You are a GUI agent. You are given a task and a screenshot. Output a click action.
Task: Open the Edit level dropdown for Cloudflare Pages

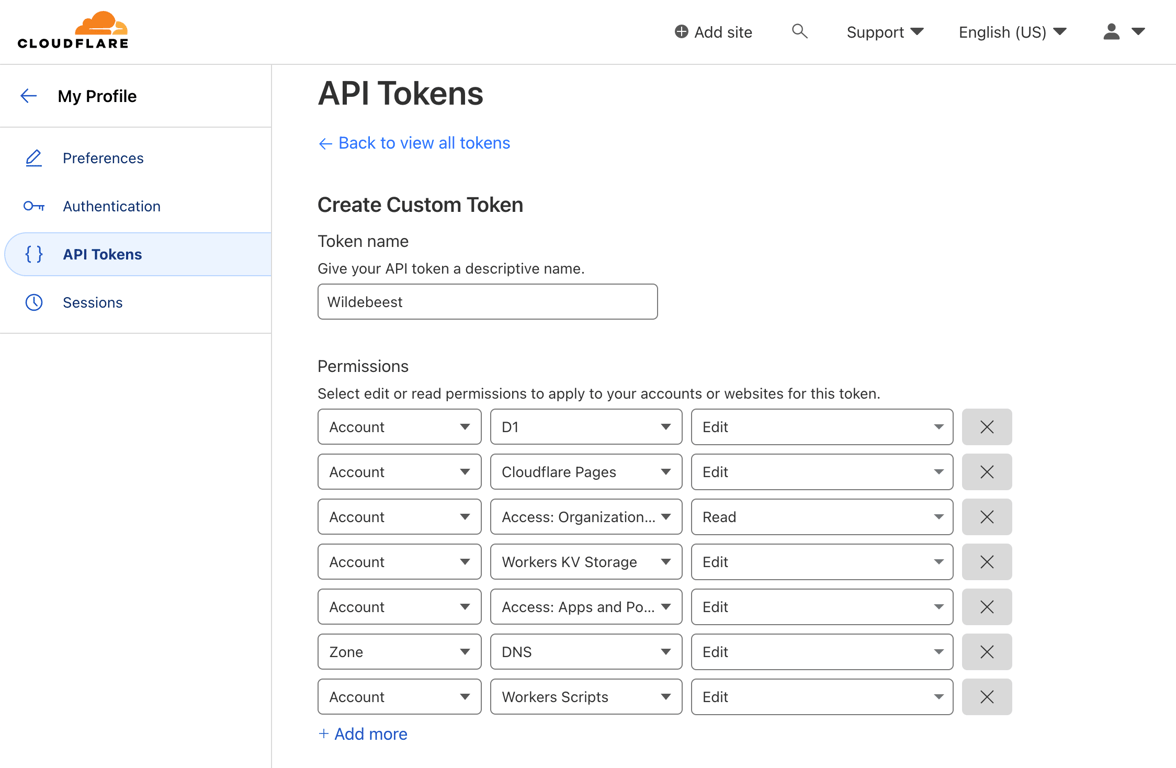[x=822, y=472]
